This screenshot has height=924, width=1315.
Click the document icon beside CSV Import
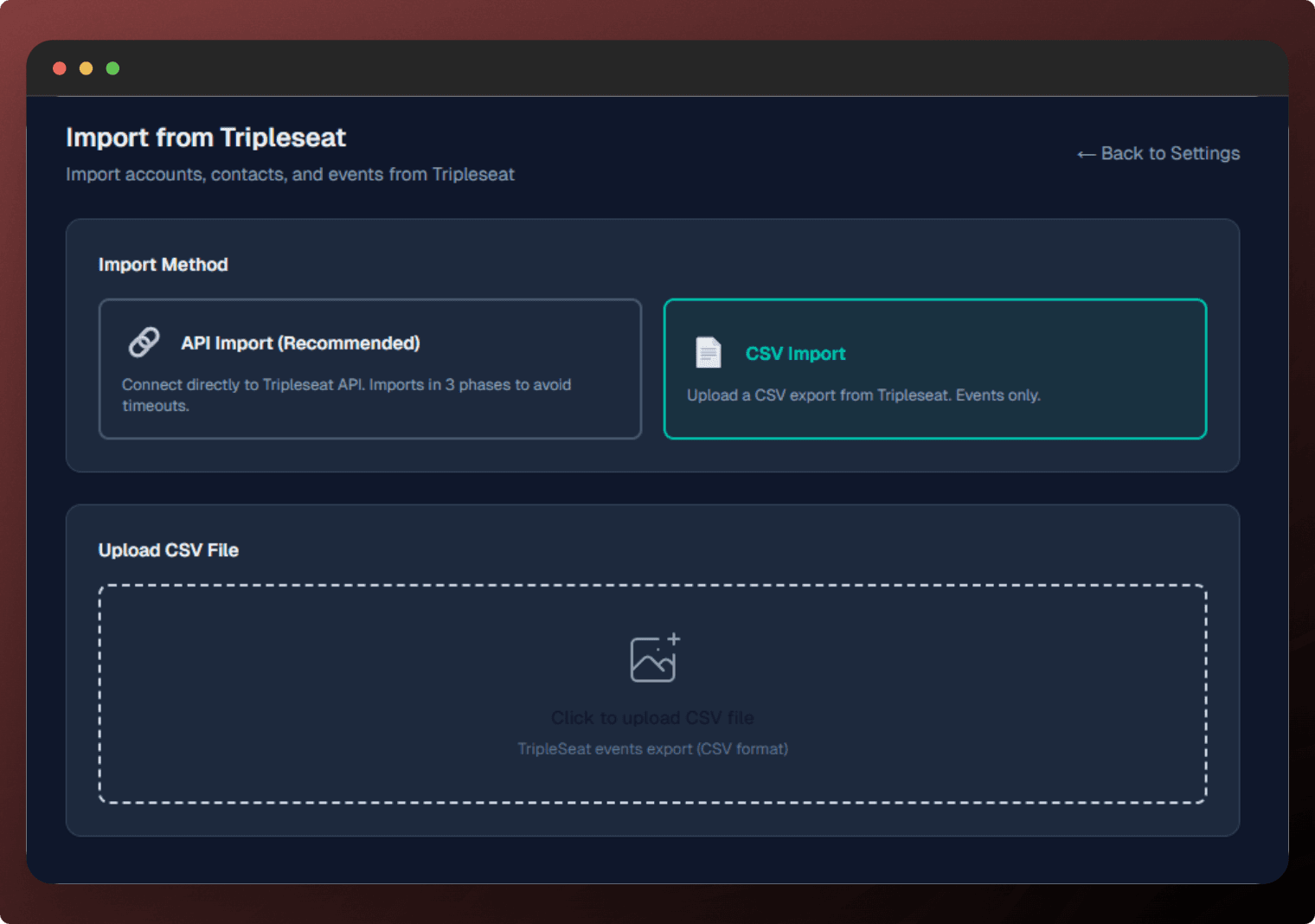709,353
